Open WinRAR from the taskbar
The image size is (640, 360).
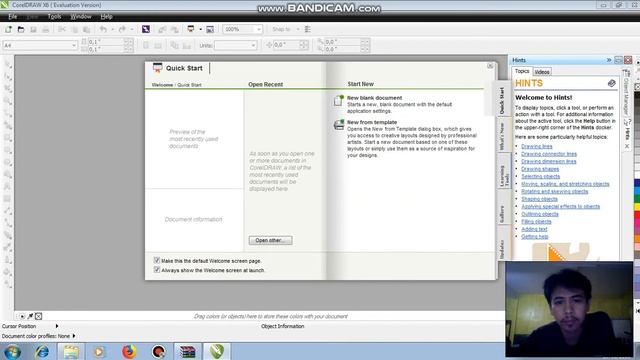187,351
